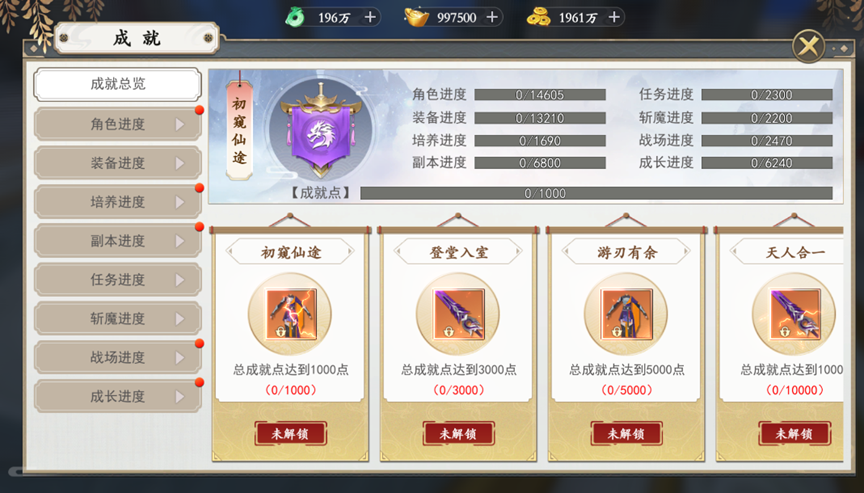
Task: Open the 成长进度 tab
Action: [x=117, y=397]
